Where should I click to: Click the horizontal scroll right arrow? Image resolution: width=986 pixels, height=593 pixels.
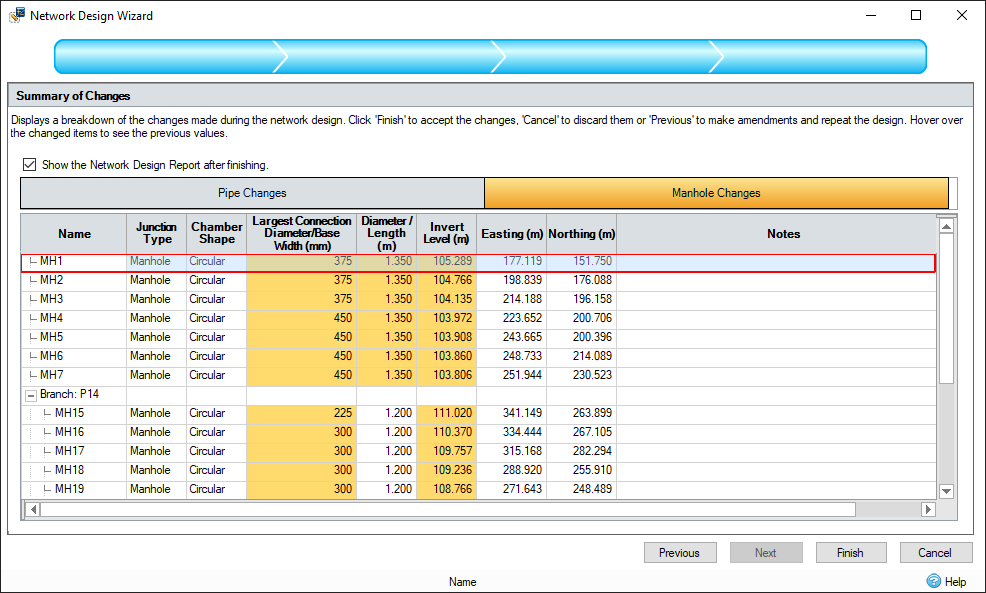tap(928, 509)
